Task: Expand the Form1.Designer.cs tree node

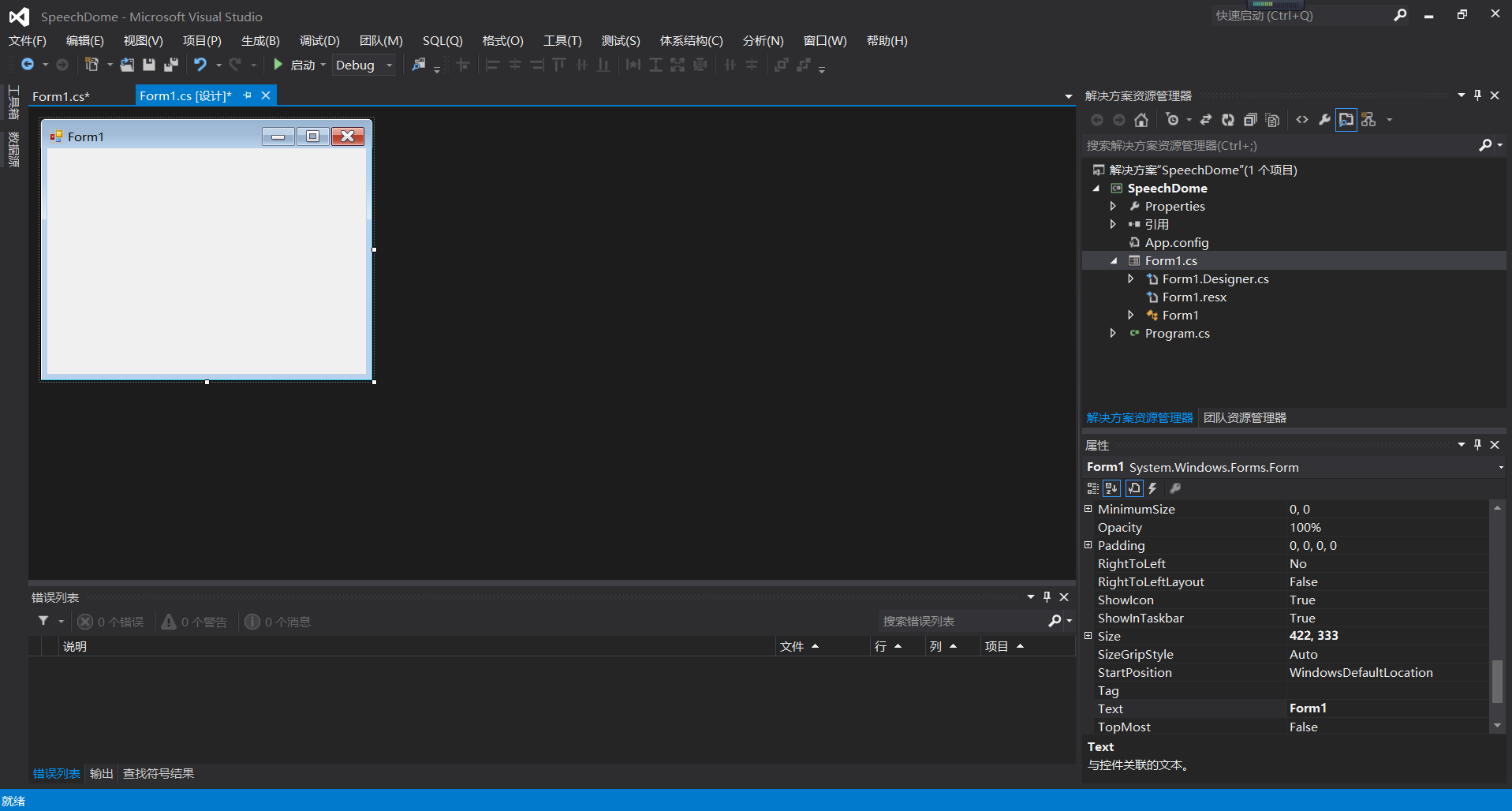Action: point(1132,278)
